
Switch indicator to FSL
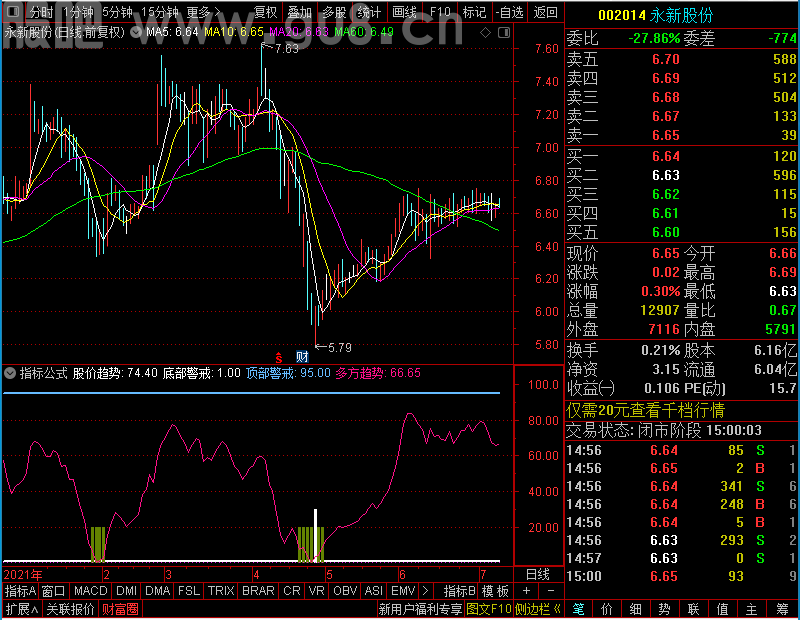pos(189,591)
